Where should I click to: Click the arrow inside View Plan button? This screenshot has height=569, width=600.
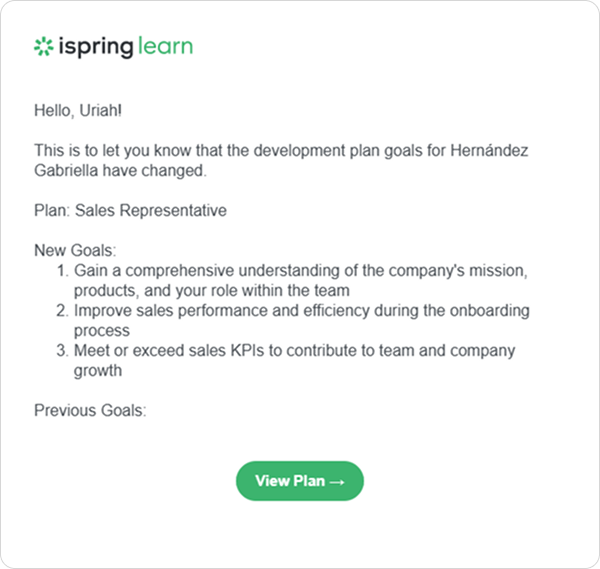tap(337, 482)
